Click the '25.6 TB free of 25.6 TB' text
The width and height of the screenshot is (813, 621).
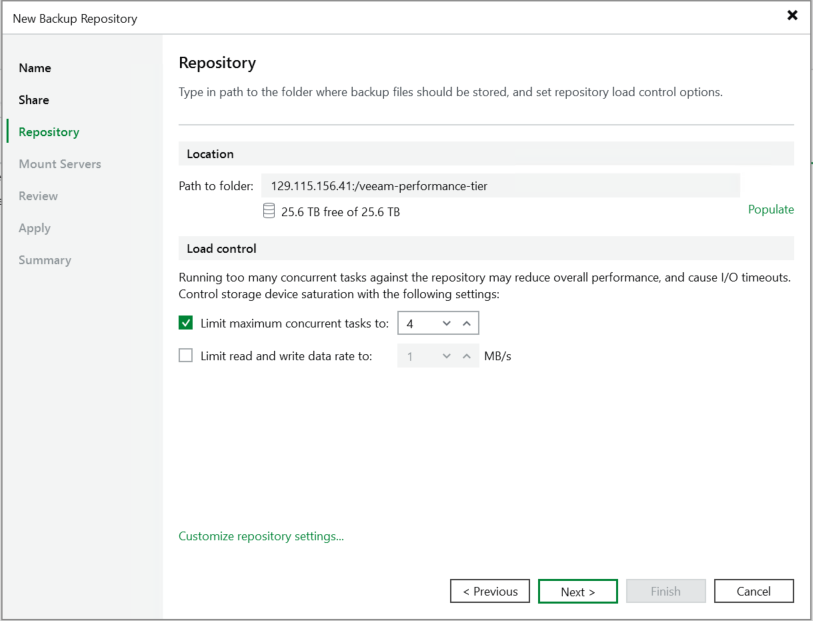341,211
